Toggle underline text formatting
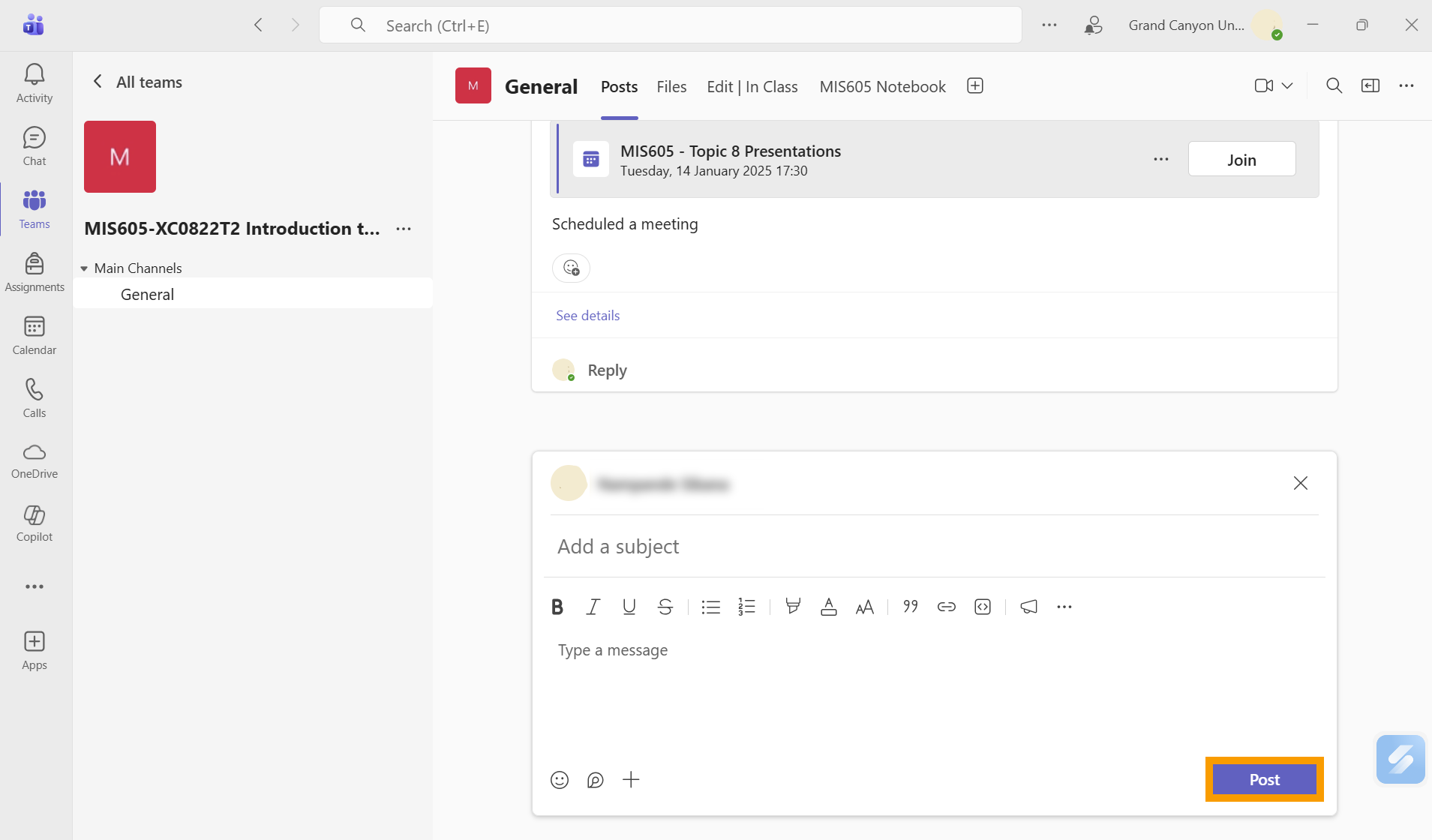This screenshot has width=1432, height=840. (x=629, y=607)
